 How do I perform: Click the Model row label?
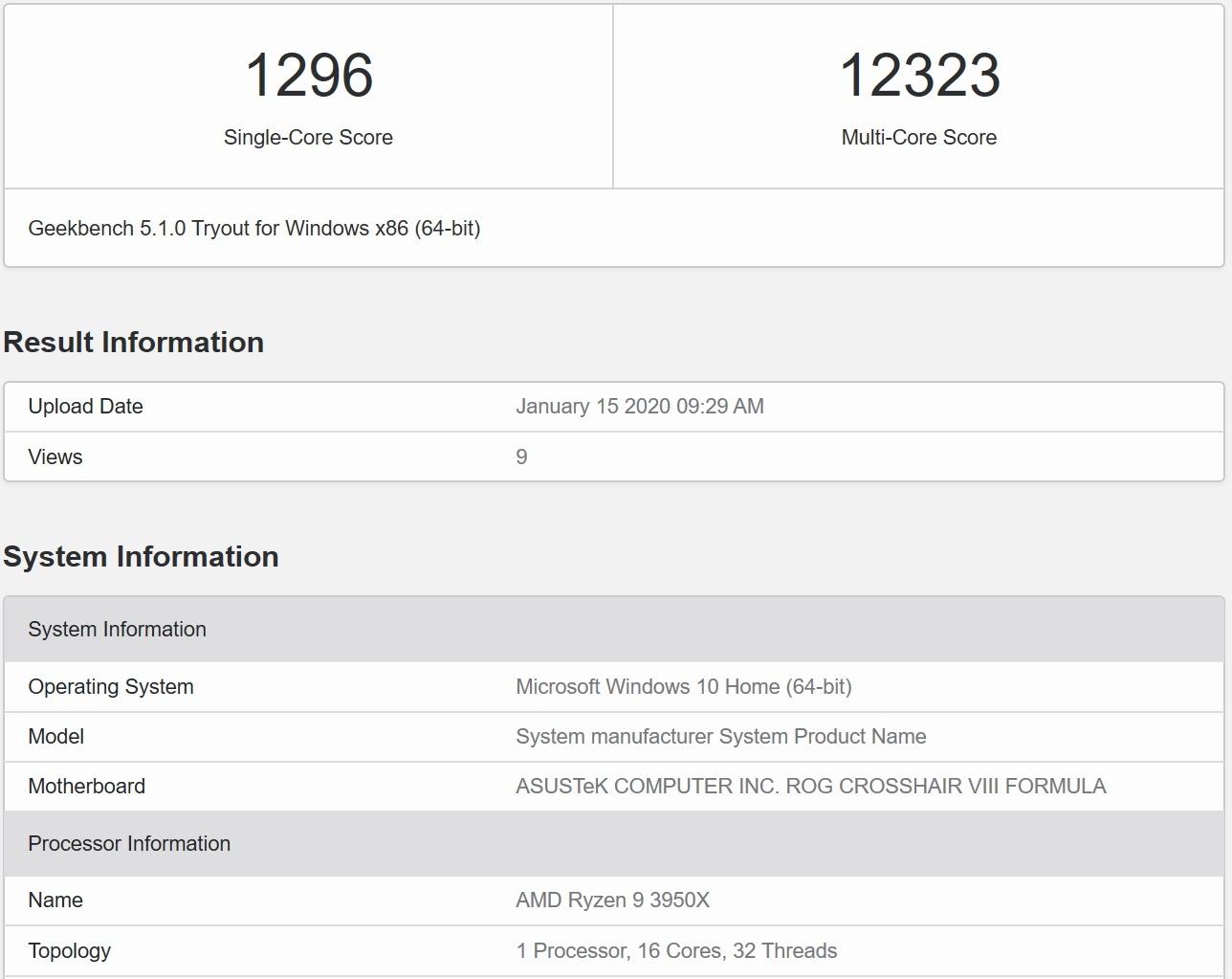(56, 736)
